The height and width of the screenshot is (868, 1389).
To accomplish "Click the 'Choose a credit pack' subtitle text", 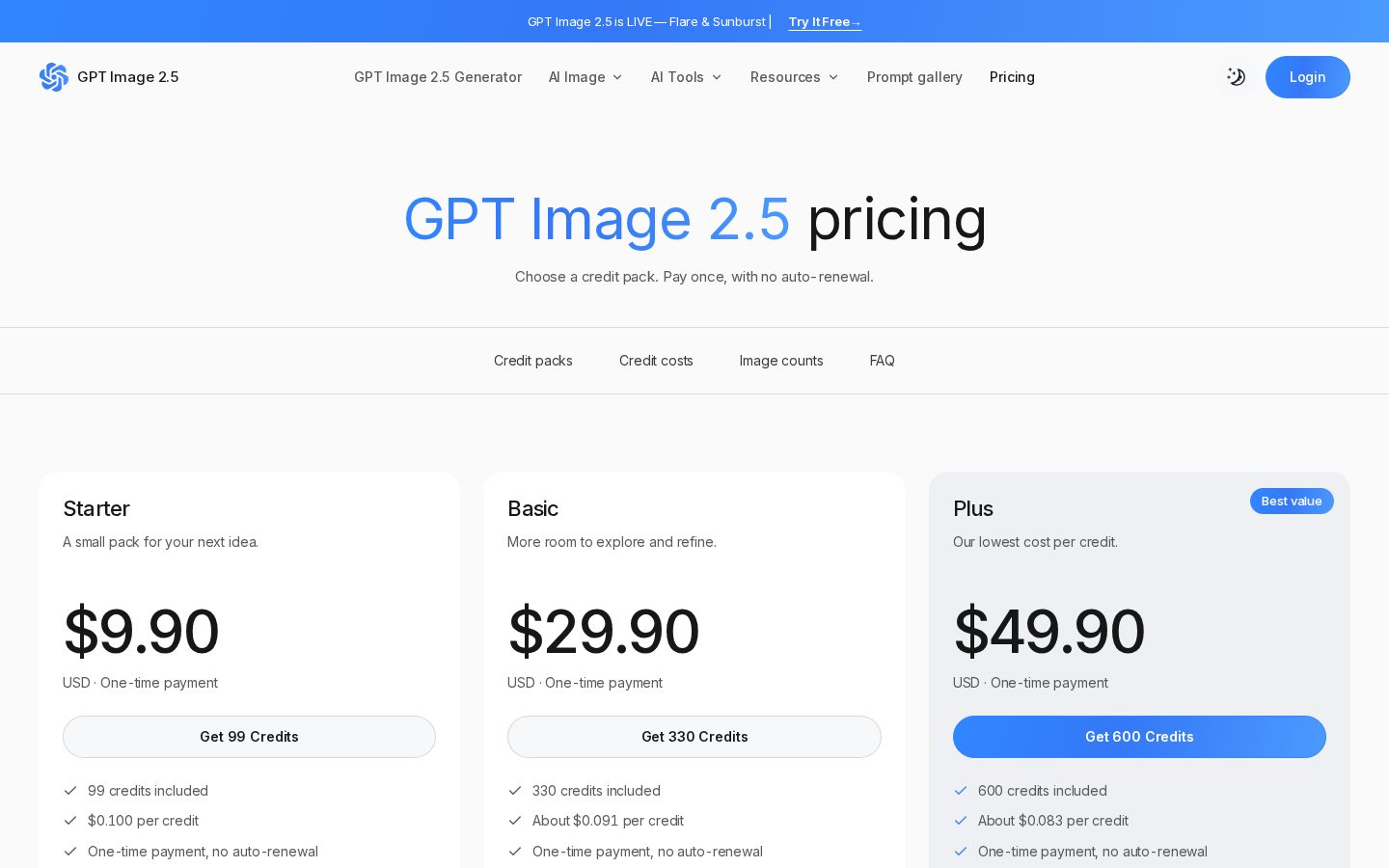I will pyautogui.click(x=694, y=277).
